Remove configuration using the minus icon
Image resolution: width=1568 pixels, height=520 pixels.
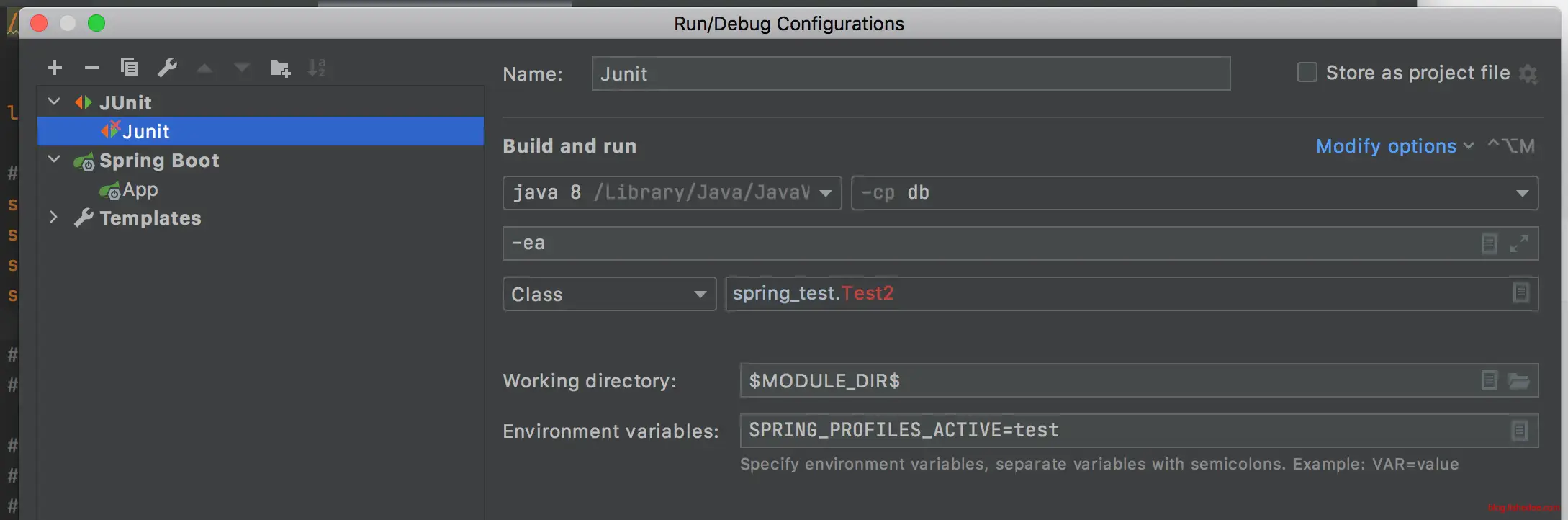(x=91, y=68)
